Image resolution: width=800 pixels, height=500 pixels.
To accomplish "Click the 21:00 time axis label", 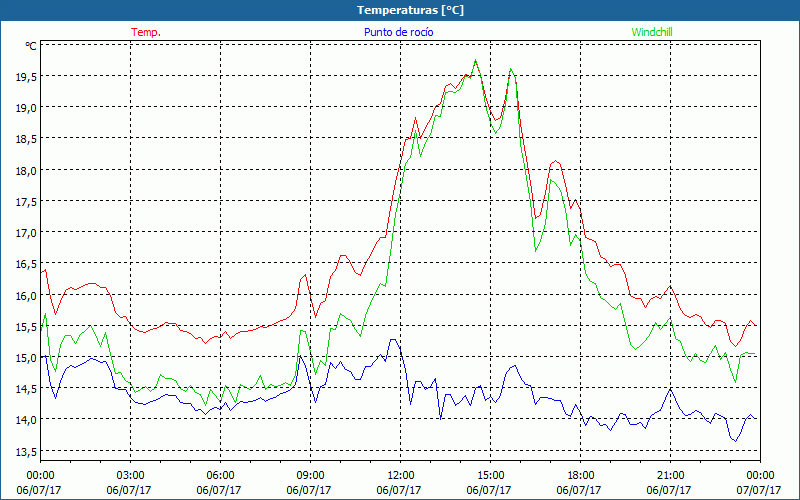I will tap(670, 476).
